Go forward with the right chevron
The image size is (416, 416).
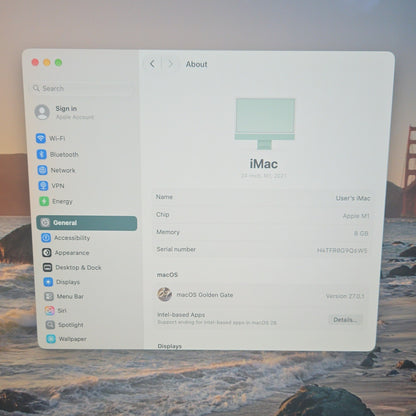(170, 64)
